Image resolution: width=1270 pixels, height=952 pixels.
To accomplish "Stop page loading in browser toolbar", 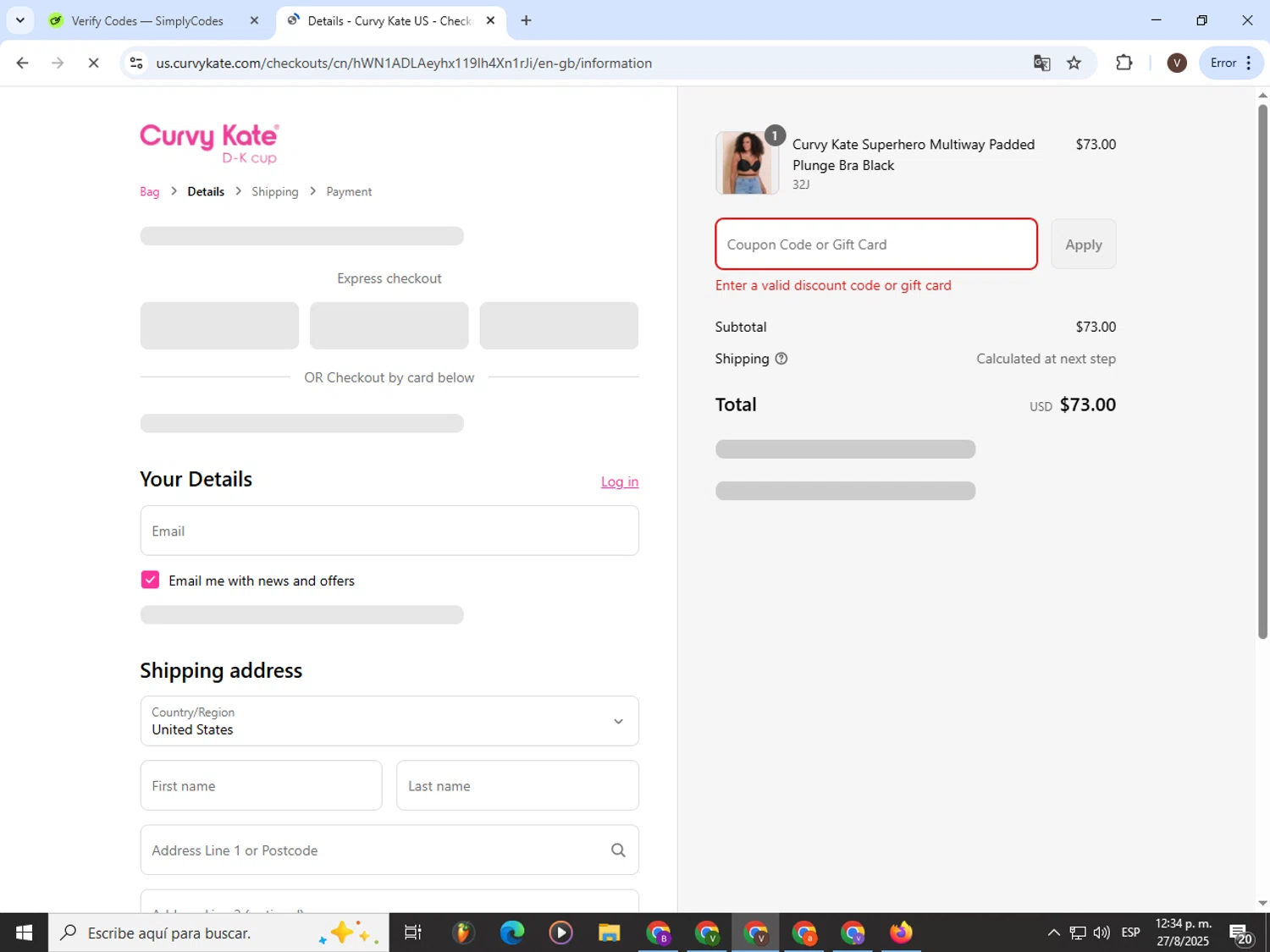I will tap(93, 63).
